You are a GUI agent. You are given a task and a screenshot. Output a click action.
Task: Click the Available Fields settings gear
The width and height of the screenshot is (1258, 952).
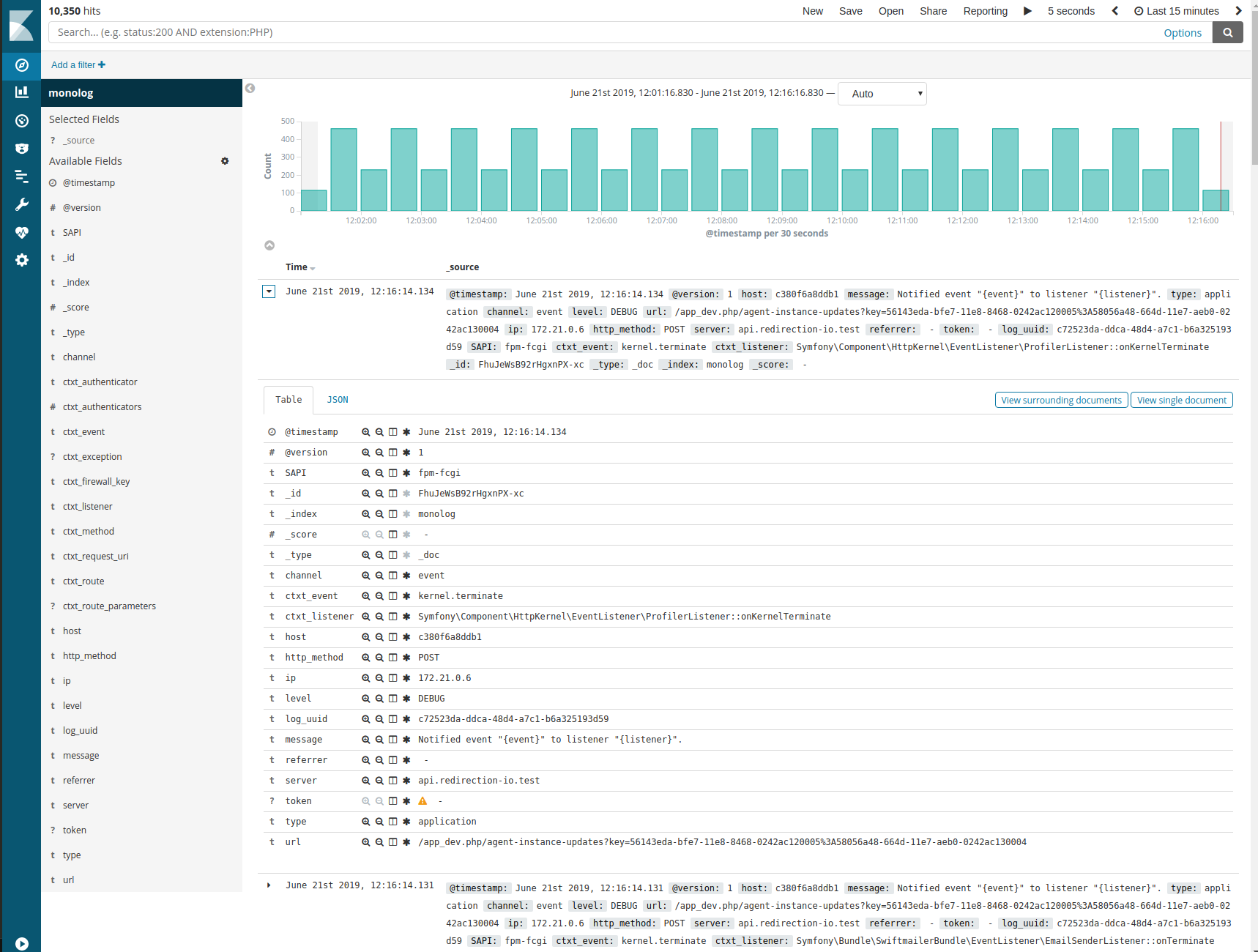pos(225,161)
